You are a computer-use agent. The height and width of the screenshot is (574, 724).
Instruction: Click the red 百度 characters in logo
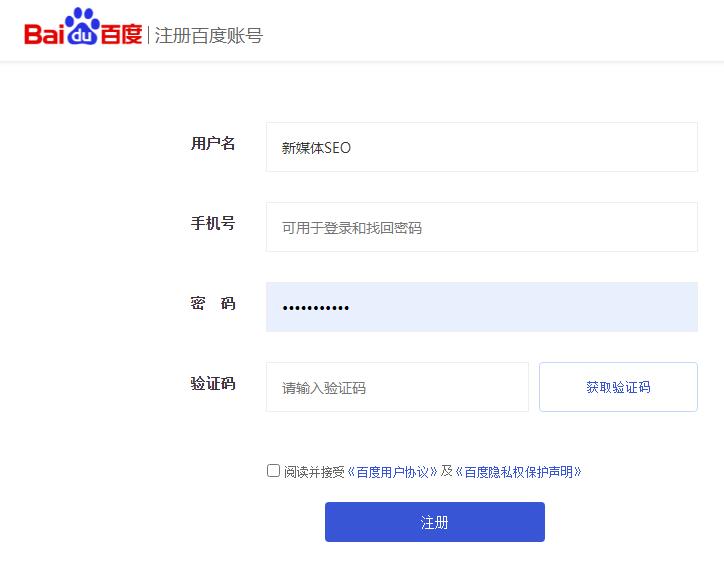tap(122, 36)
